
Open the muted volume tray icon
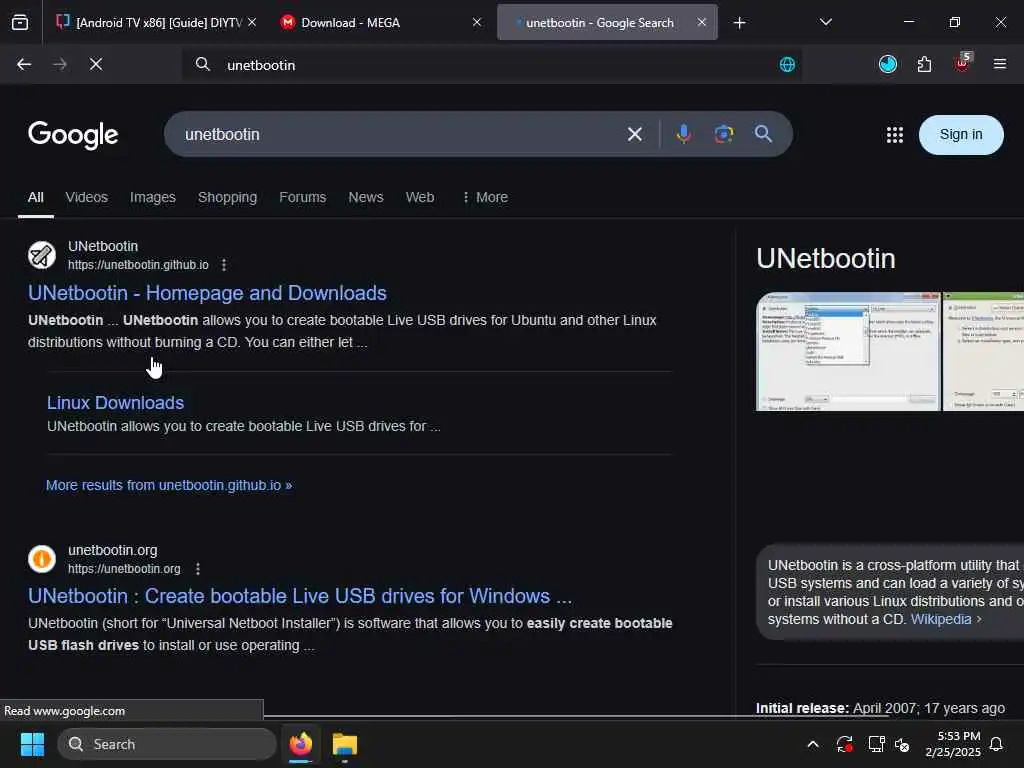902,744
